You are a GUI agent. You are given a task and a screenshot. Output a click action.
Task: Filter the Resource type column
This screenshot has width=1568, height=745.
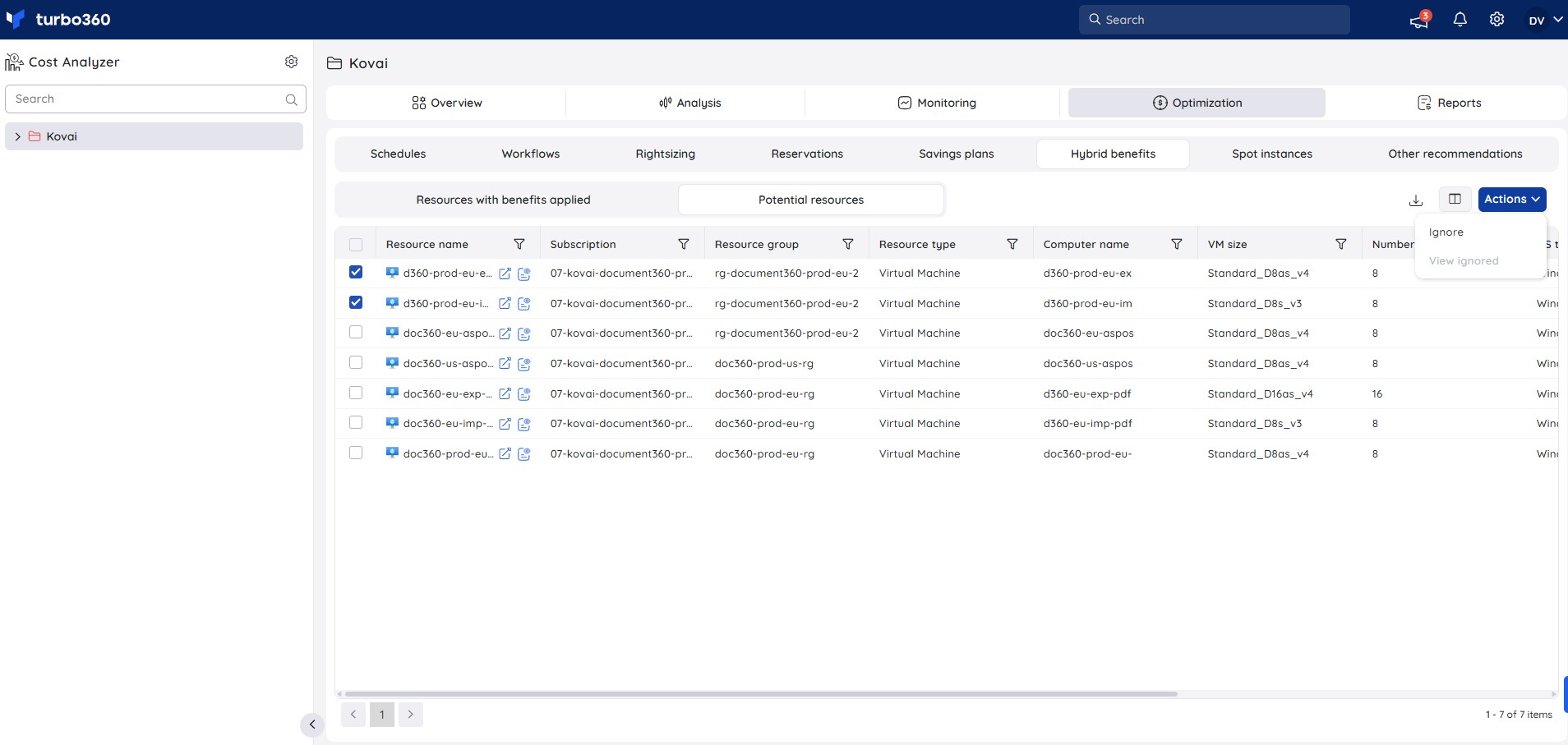1012,244
